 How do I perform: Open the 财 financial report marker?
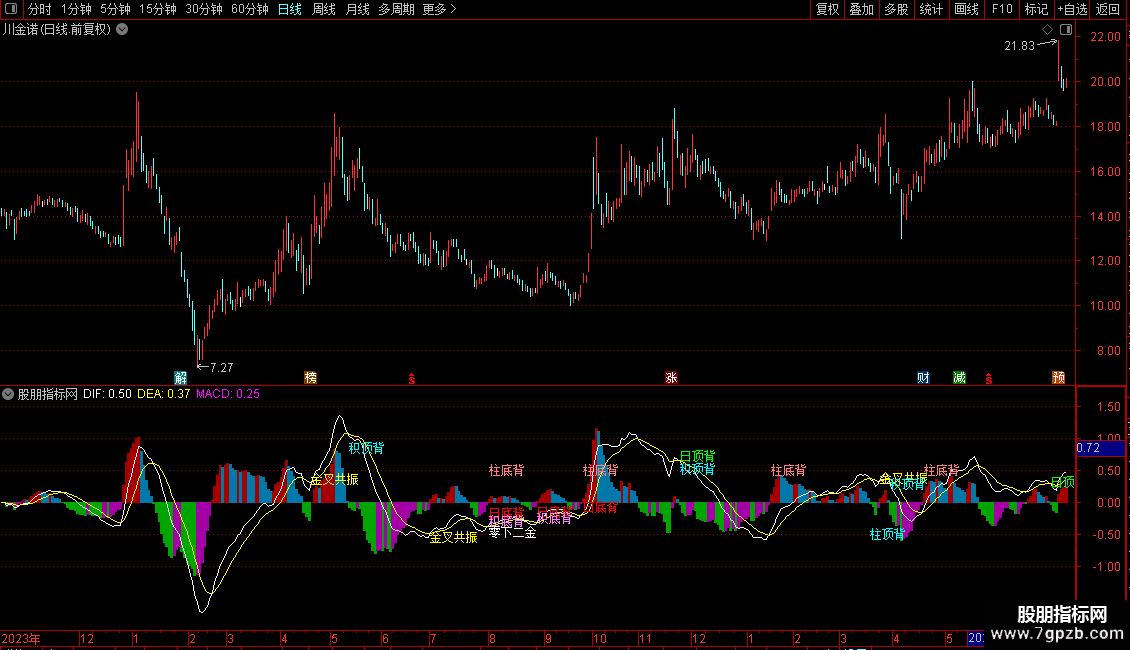coord(923,378)
